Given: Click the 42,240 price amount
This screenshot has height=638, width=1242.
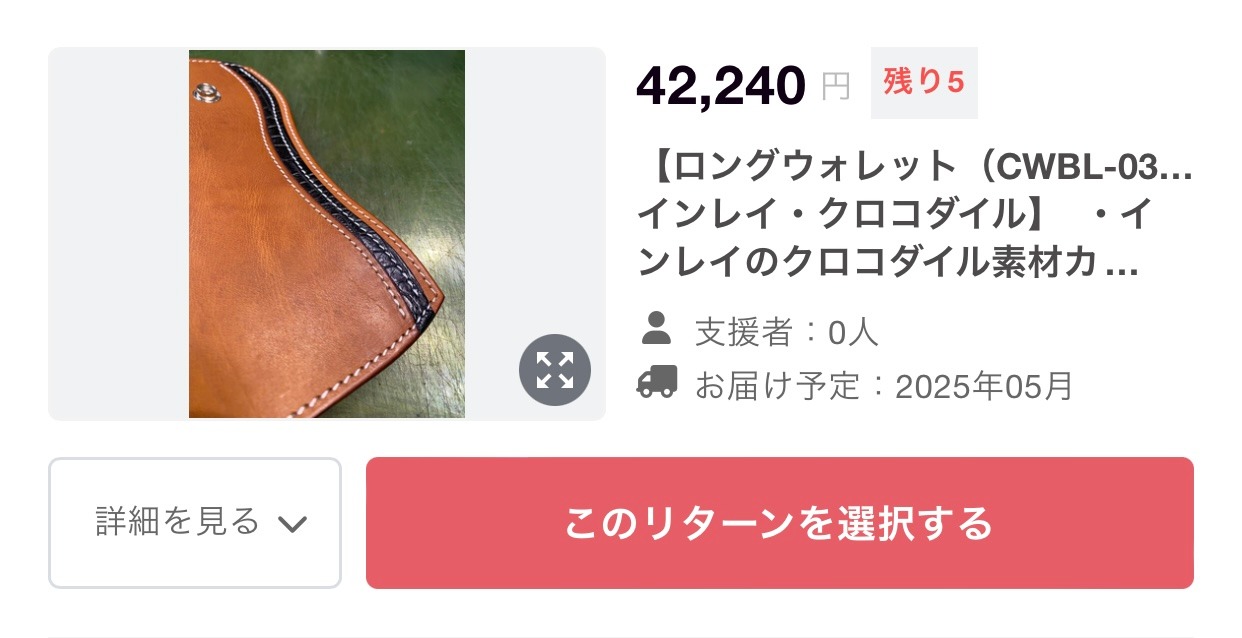Looking at the screenshot, I should click(721, 85).
